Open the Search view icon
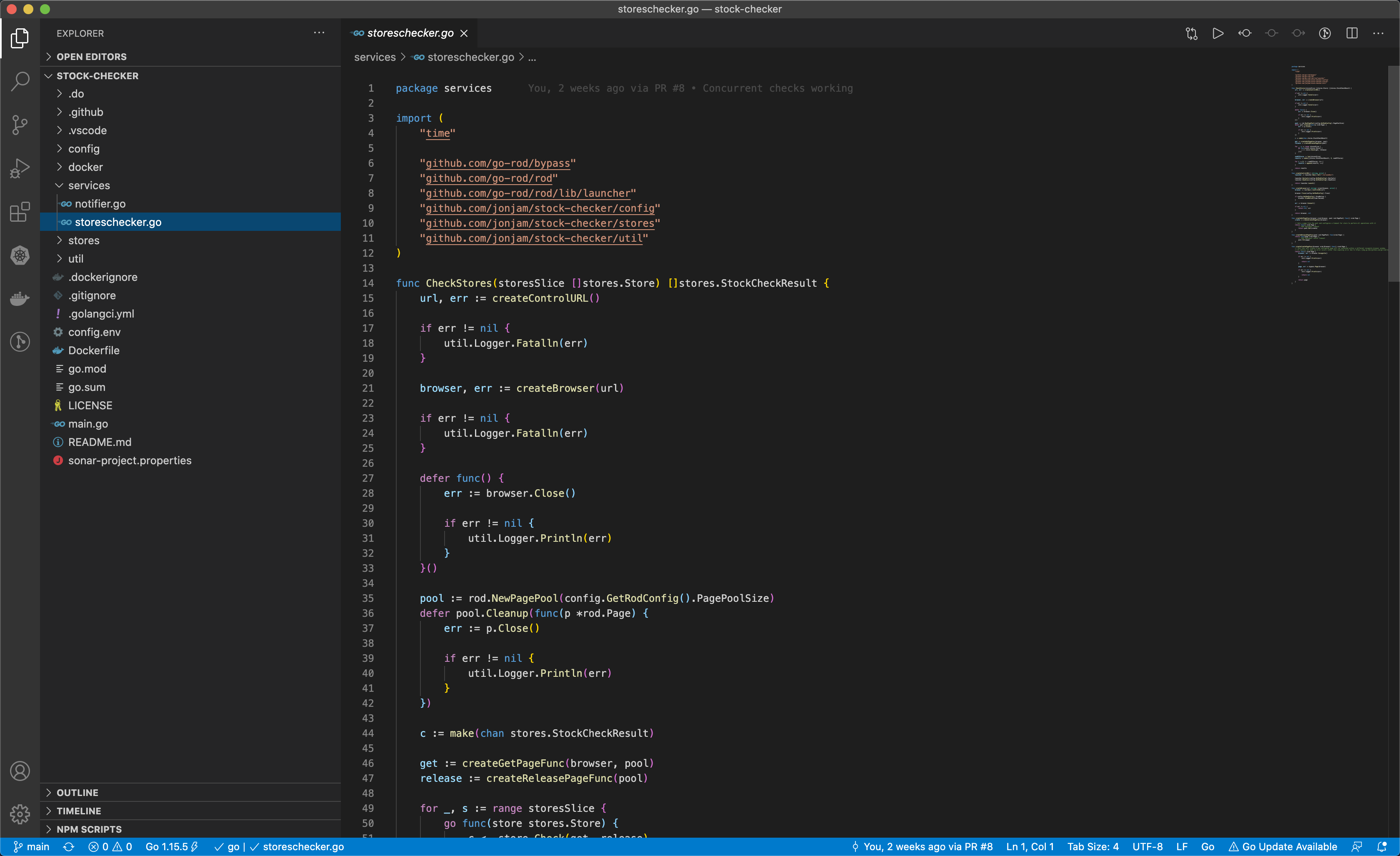 click(20, 81)
